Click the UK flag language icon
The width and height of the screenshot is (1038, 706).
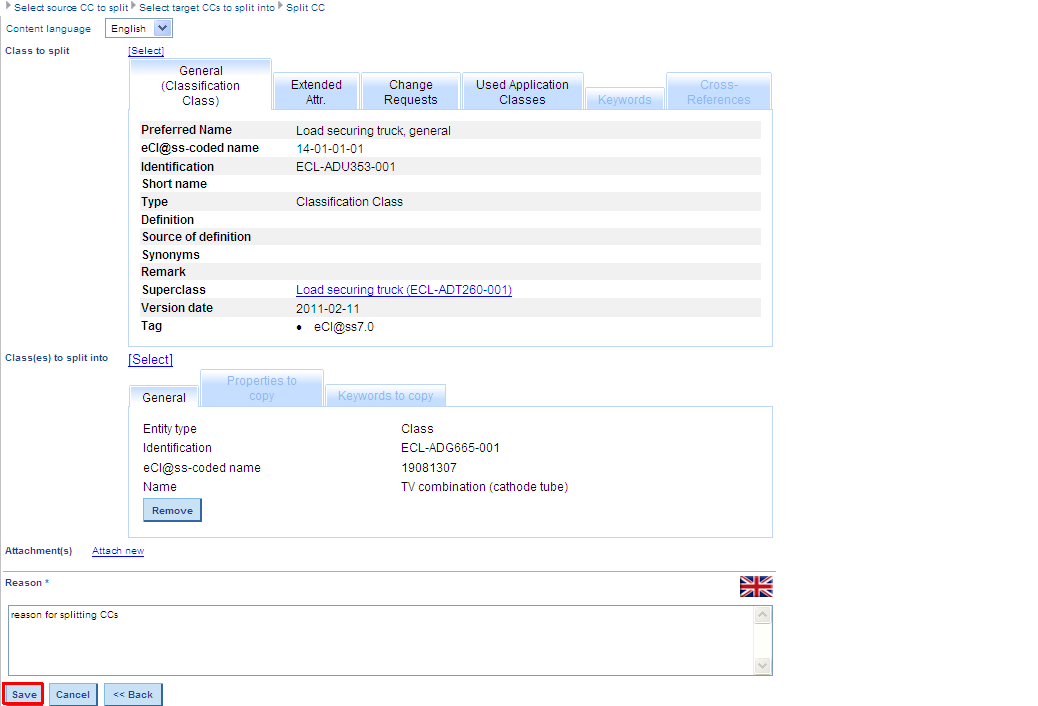(755, 587)
